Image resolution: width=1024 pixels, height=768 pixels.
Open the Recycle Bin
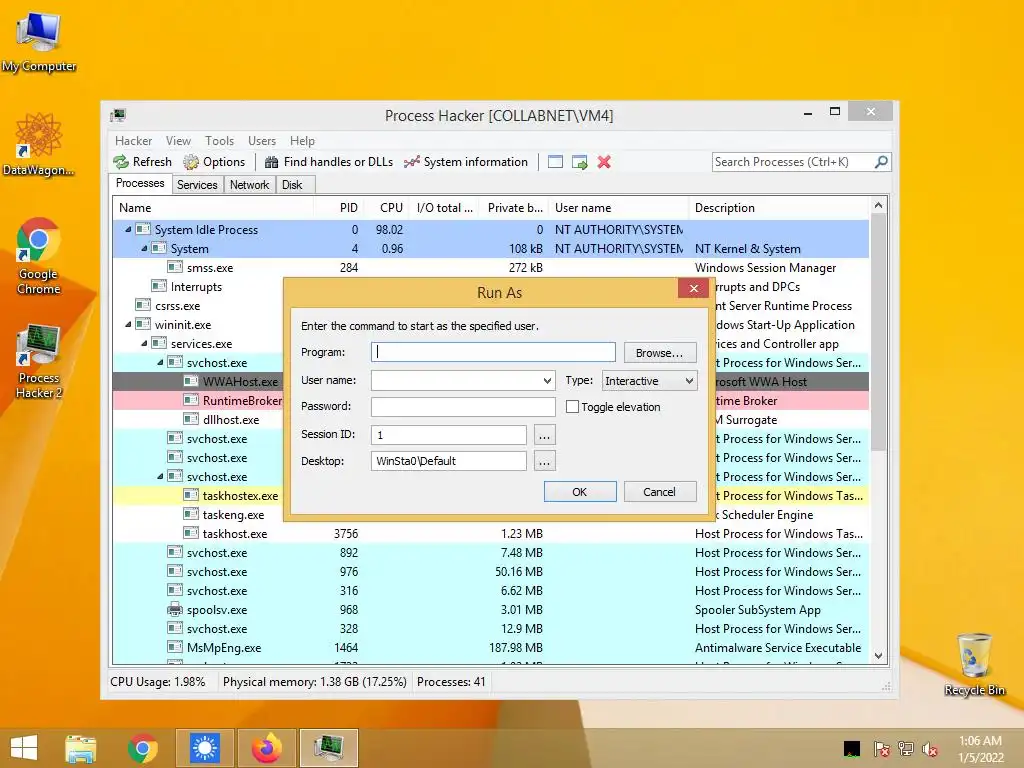point(974,664)
